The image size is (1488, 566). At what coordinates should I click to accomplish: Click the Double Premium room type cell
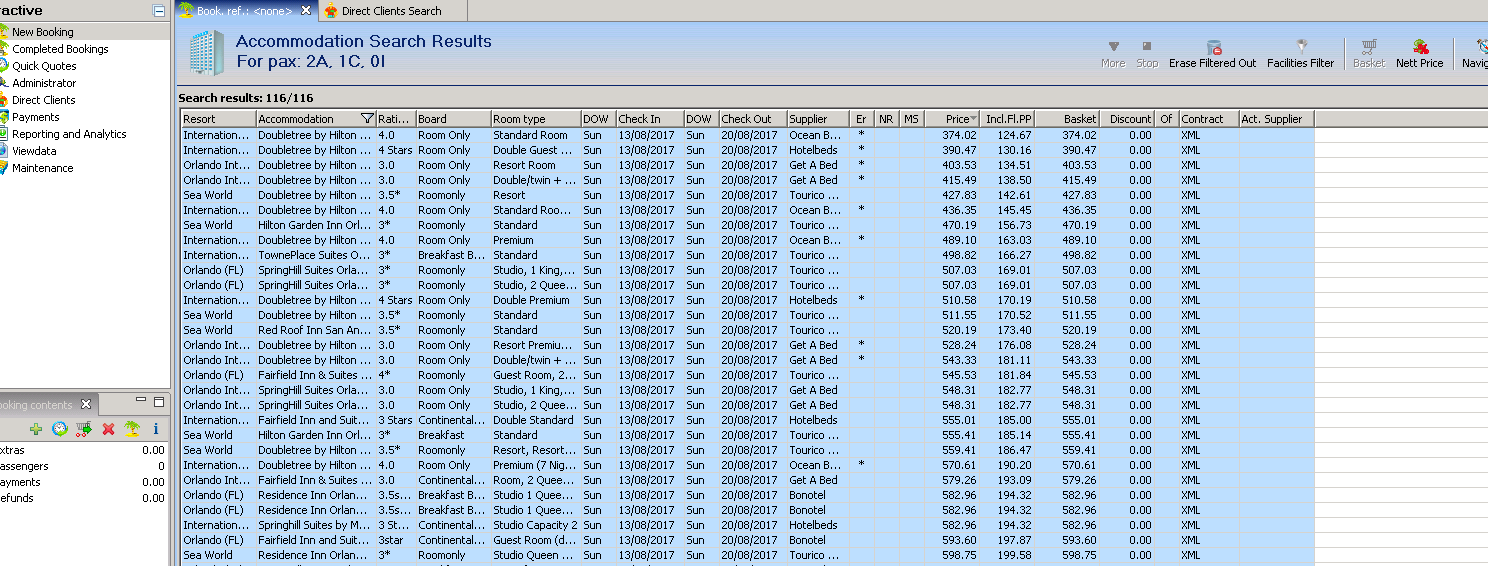(535, 300)
